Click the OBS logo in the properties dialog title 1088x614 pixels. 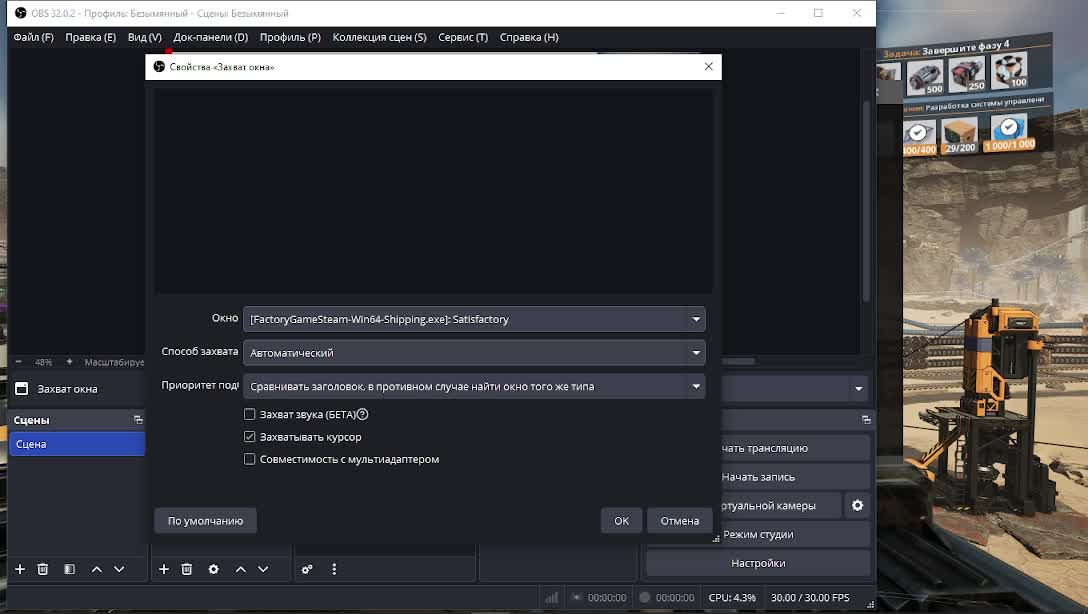coord(159,67)
